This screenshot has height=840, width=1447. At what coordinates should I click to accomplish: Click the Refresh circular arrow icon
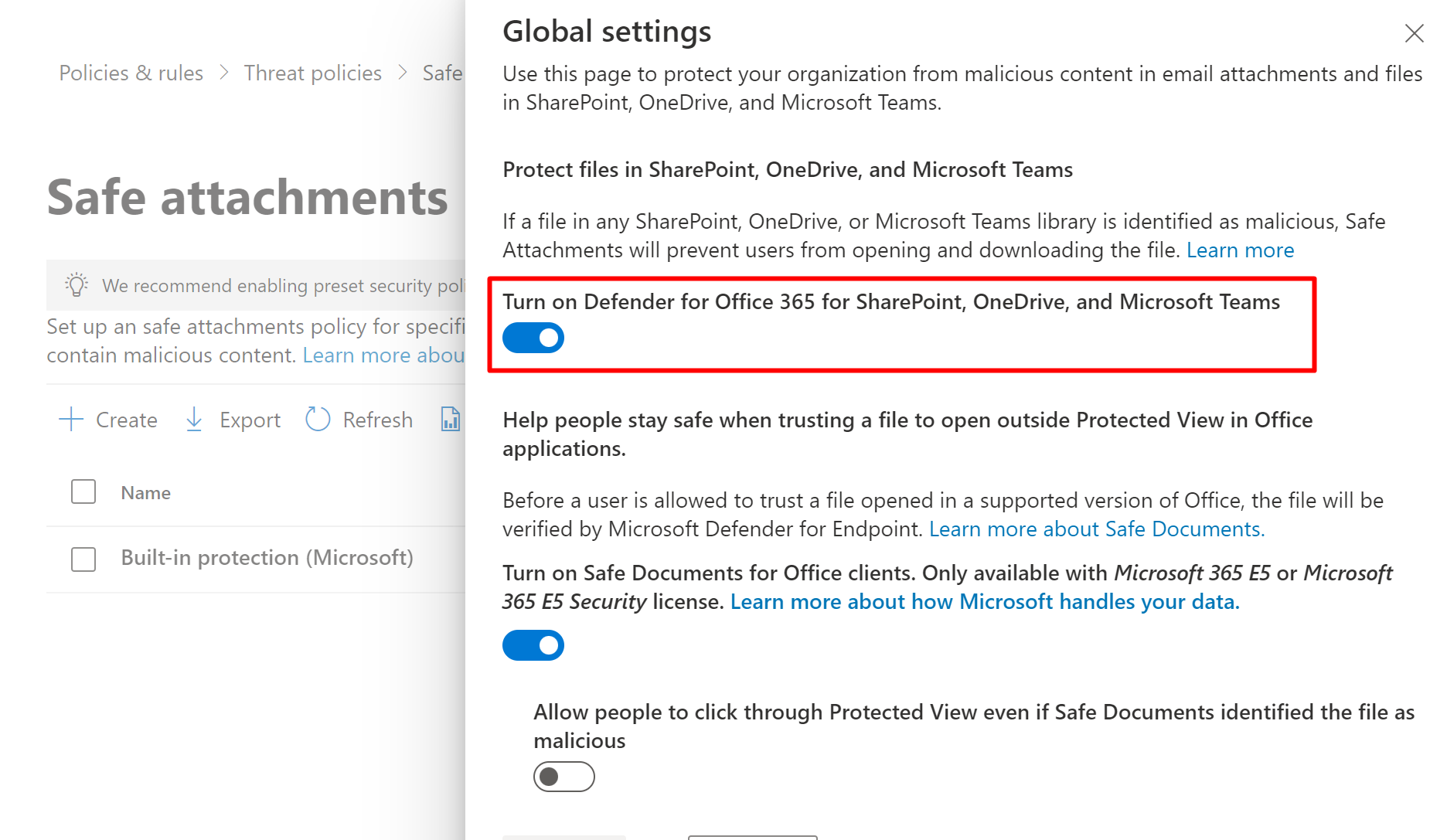(318, 420)
